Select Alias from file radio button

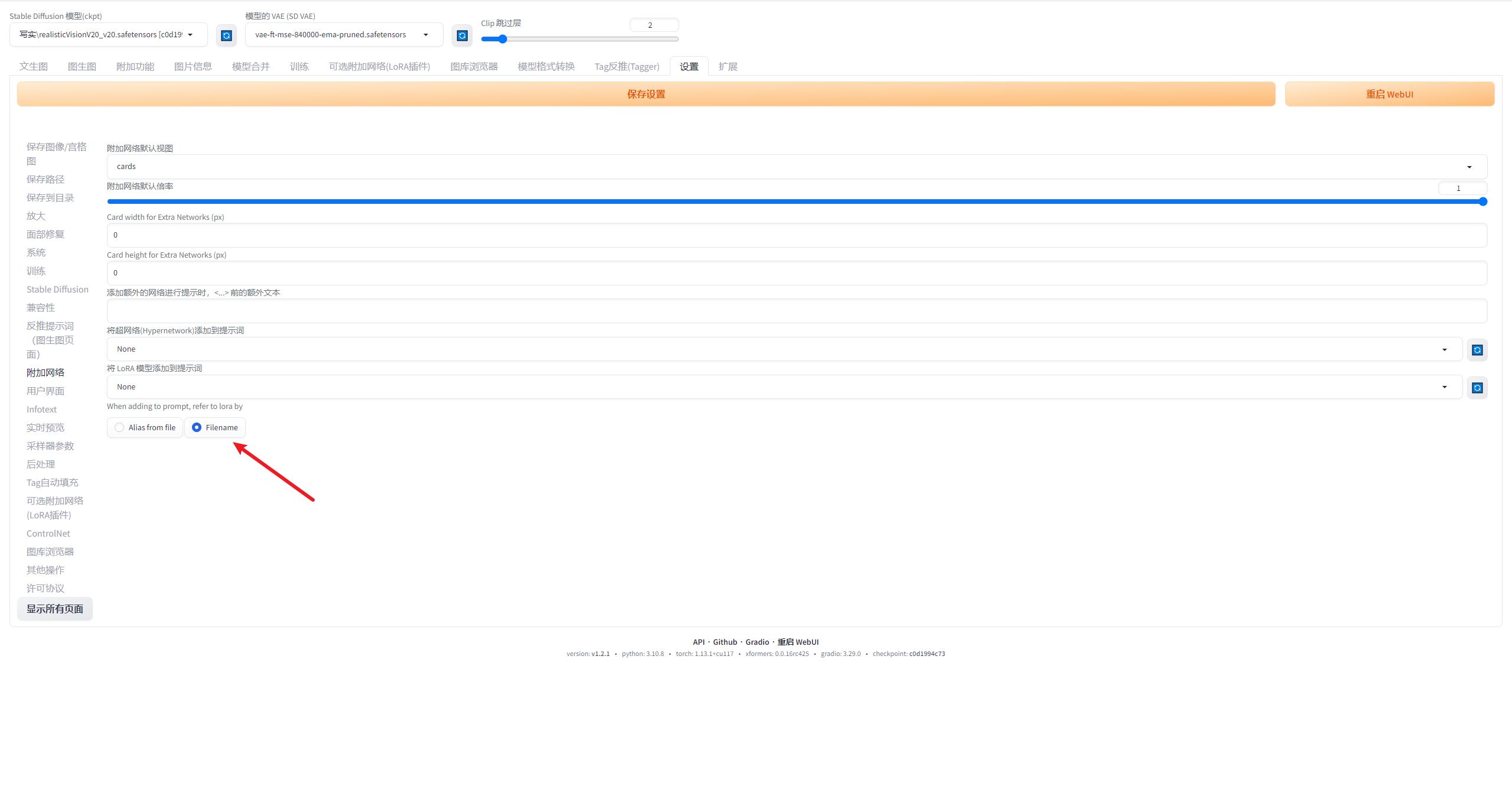click(119, 427)
